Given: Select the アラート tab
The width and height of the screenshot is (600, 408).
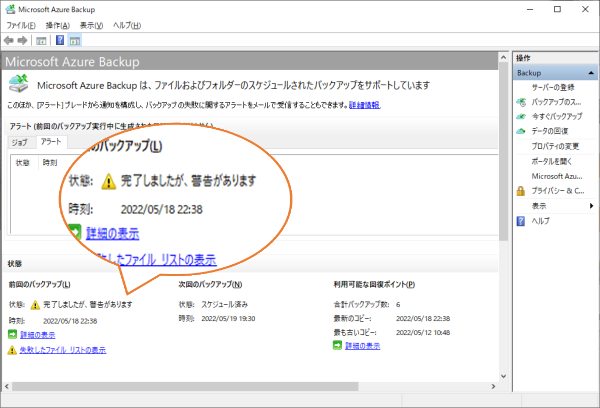Looking at the screenshot, I should click(51, 142).
